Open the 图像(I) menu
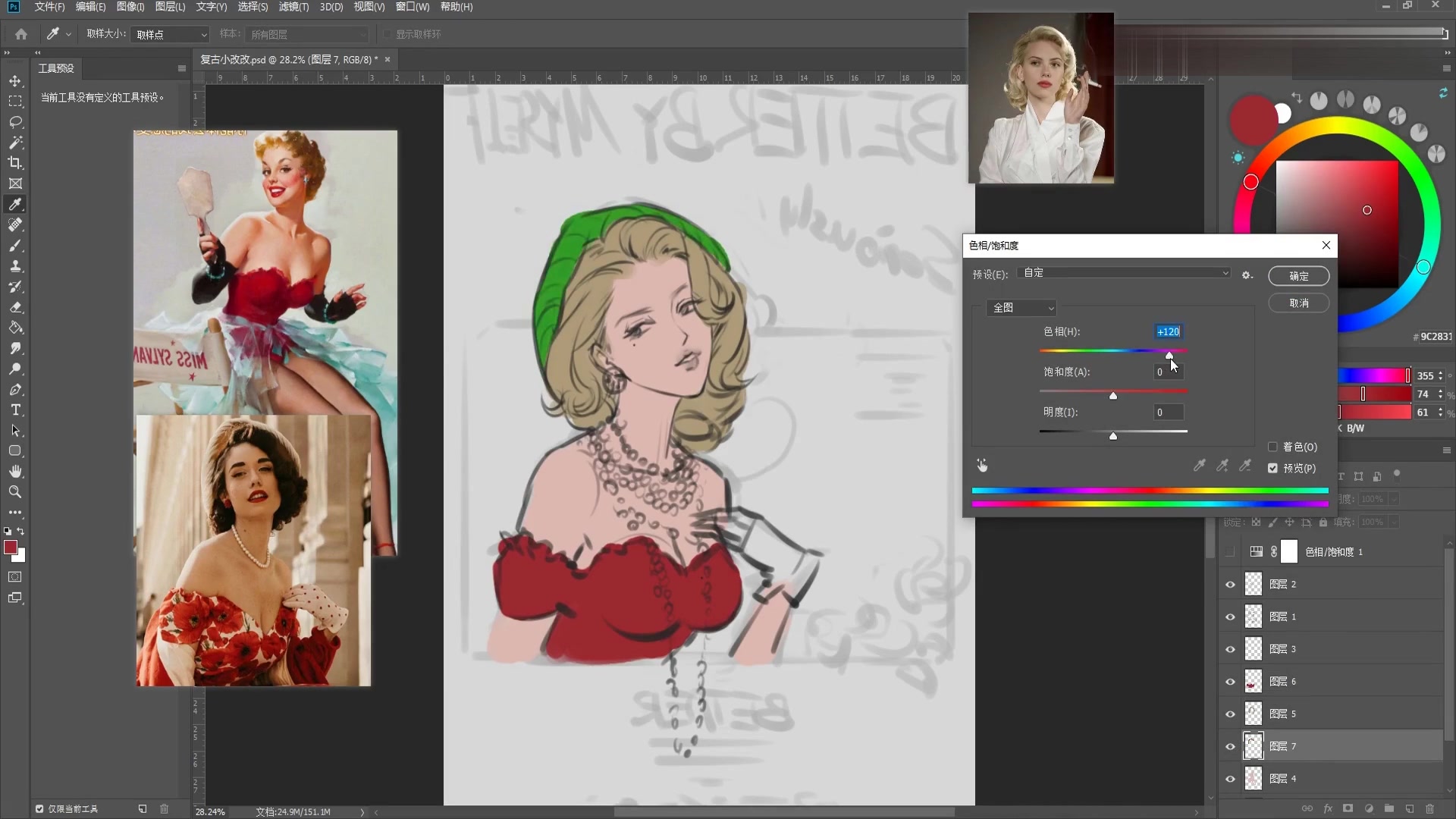This screenshot has width=1456, height=819. click(x=130, y=7)
